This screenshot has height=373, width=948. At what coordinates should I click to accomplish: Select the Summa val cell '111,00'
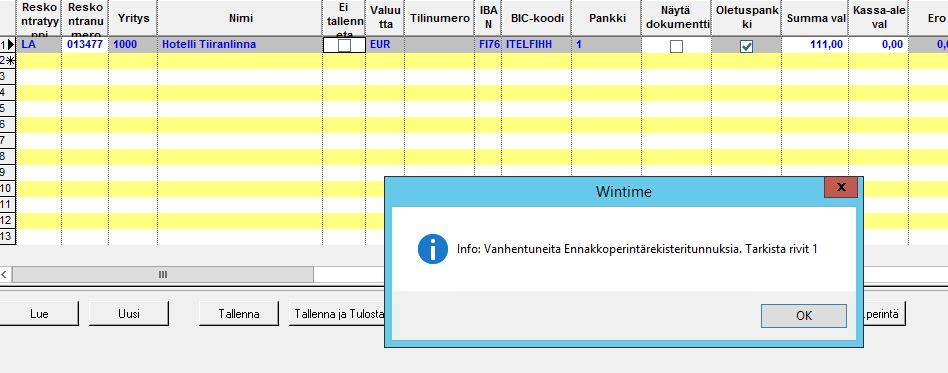click(814, 45)
